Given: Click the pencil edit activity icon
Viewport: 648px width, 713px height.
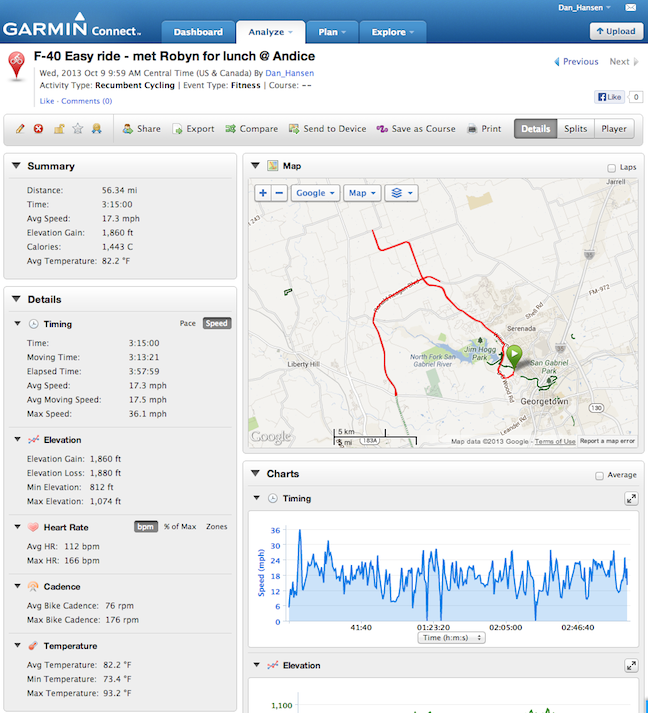Looking at the screenshot, I should point(20,129).
